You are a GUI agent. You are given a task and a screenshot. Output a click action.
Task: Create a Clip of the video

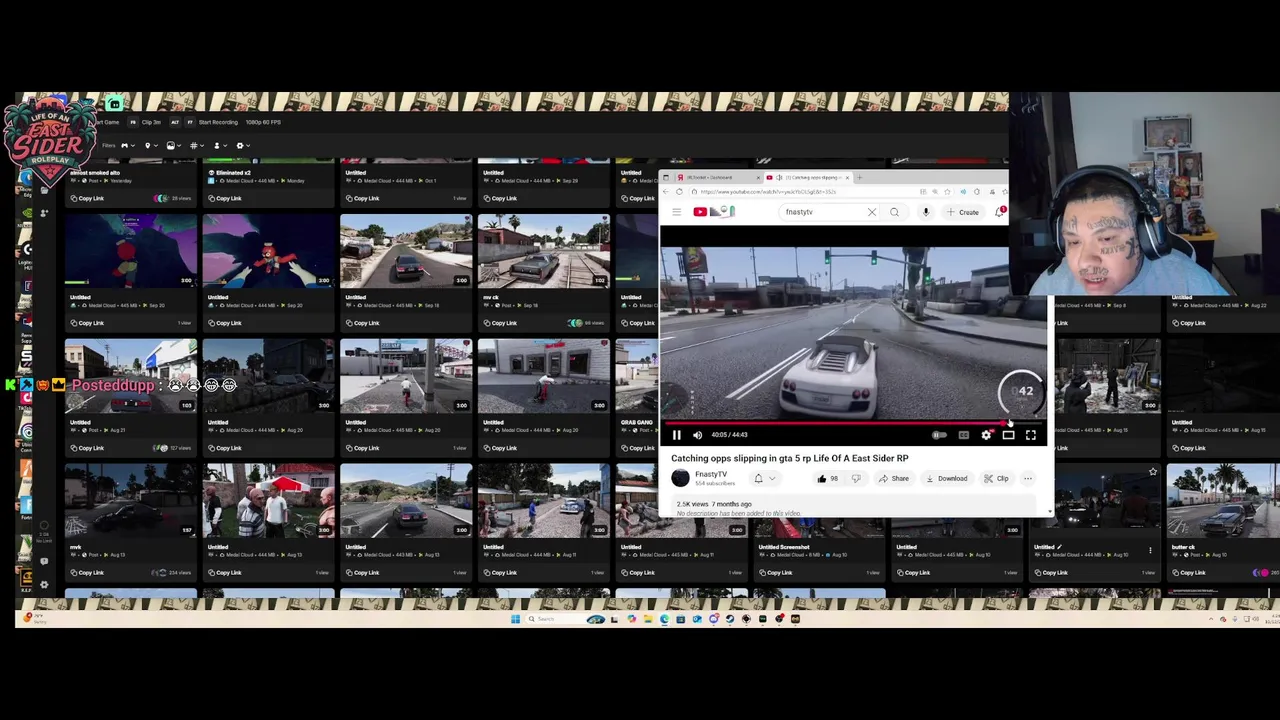(x=996, y=479)
